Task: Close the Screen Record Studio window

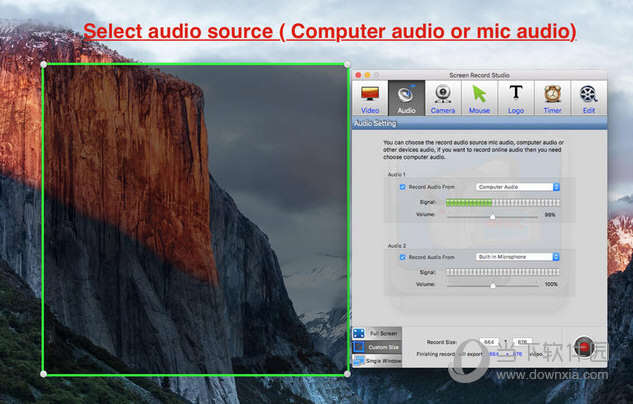Action: coord(358,75)
